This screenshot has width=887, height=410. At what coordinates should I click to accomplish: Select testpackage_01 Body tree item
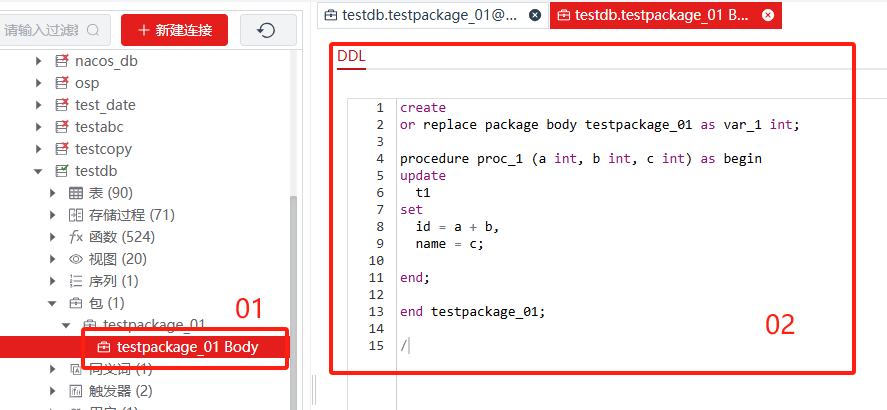pyautogui.click(x=187, y=347)
